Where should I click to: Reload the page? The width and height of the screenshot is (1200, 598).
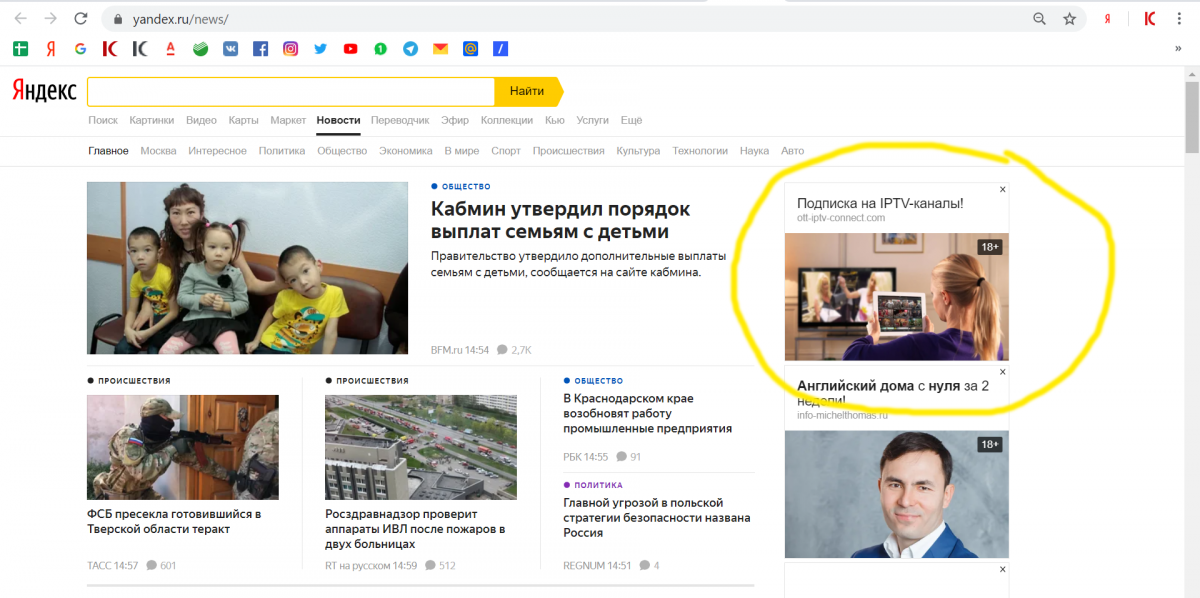point(81,19)
